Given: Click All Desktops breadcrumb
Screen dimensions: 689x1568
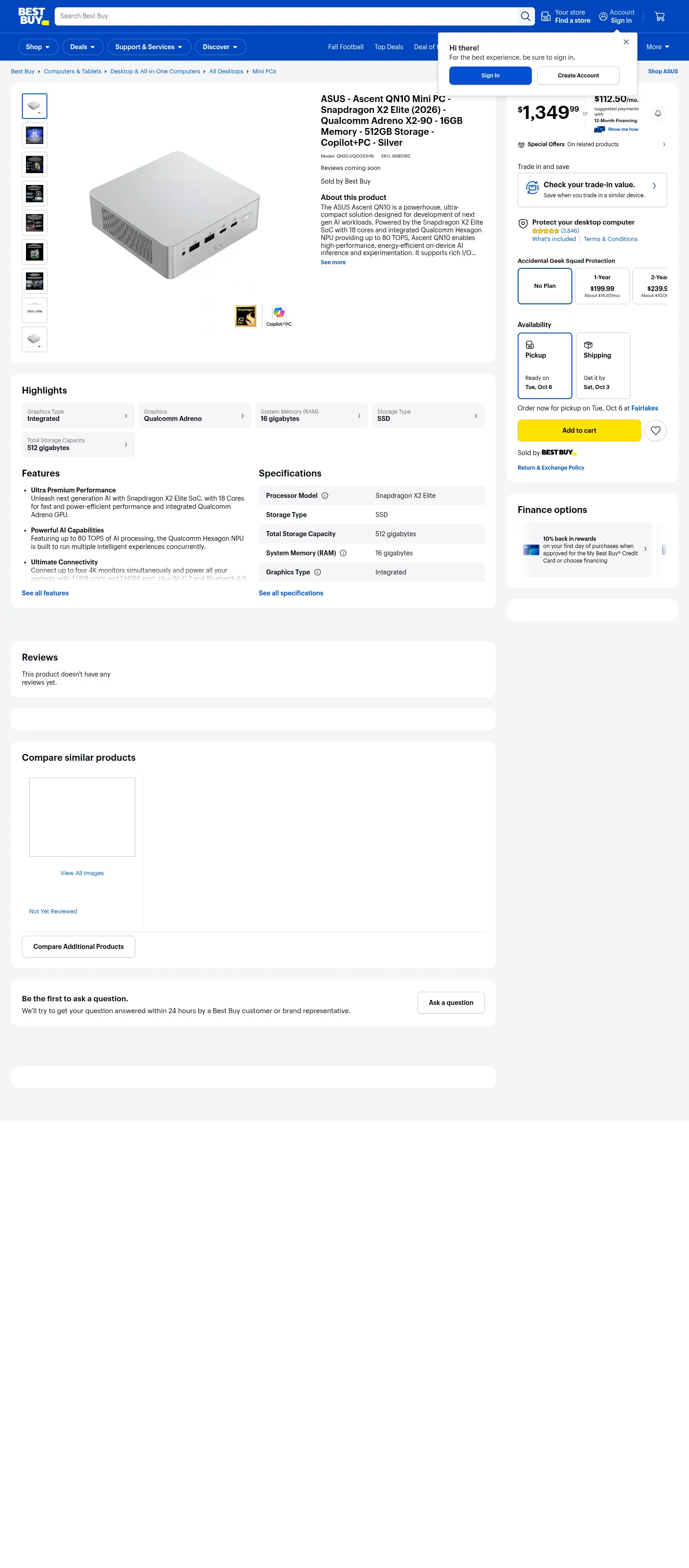Looking at the screenshot, I should coord(226,71).
